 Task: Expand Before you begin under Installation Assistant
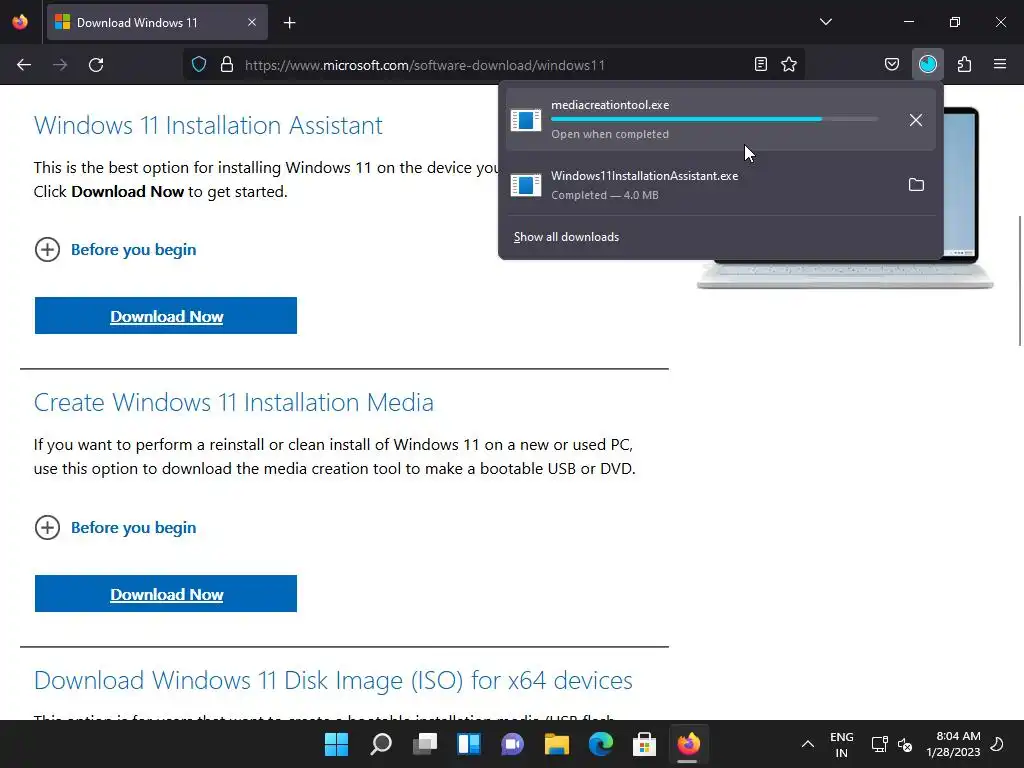116,249
